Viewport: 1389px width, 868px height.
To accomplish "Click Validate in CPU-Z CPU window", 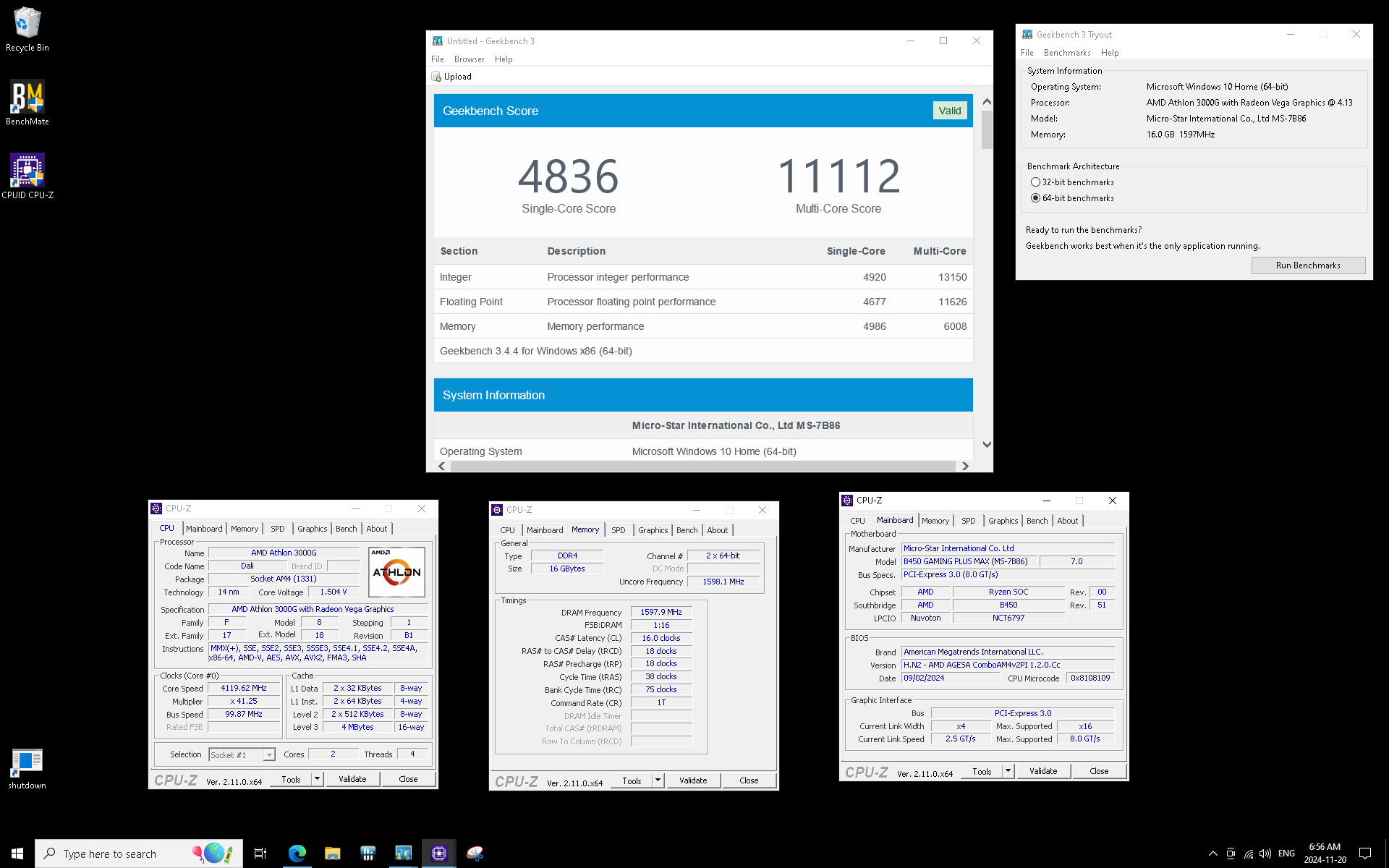I will (352, 779).
